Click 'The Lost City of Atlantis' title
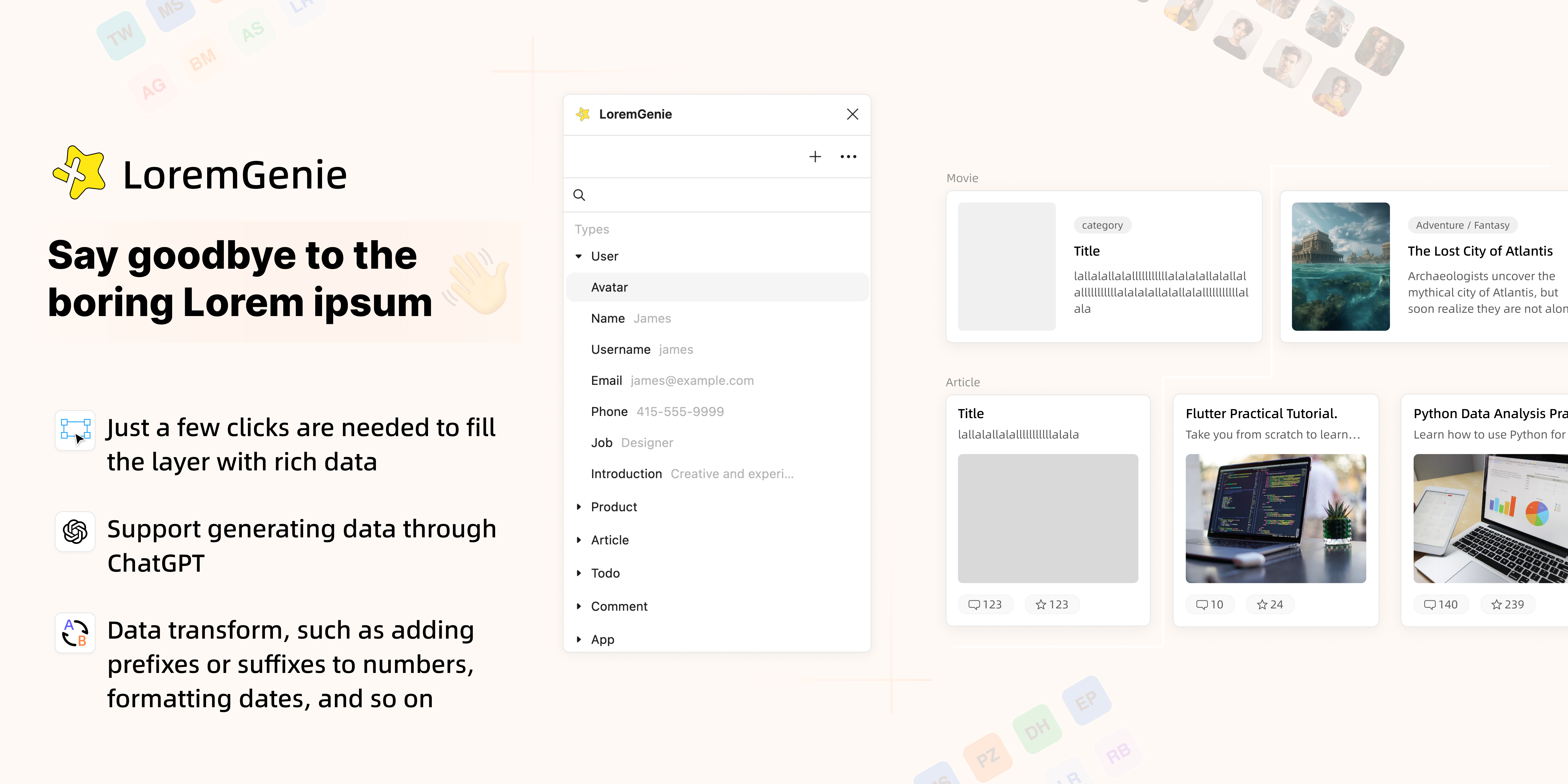 pos(1480,251)
